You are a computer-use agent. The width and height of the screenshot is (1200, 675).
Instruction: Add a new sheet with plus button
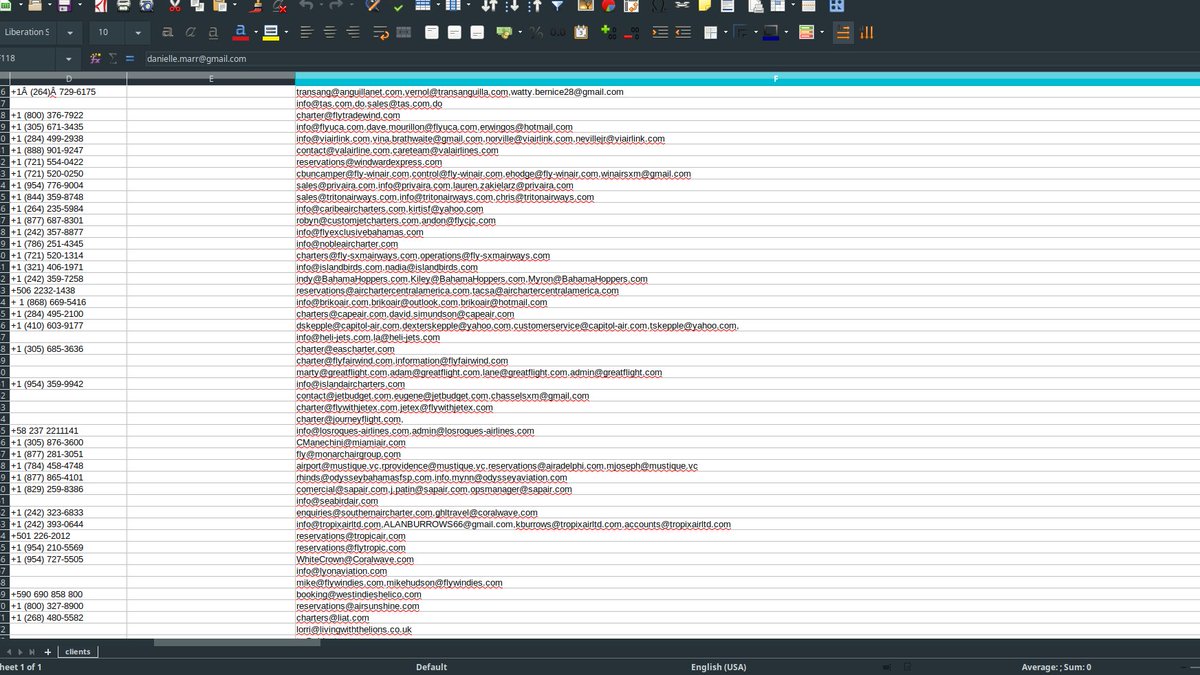47,652
